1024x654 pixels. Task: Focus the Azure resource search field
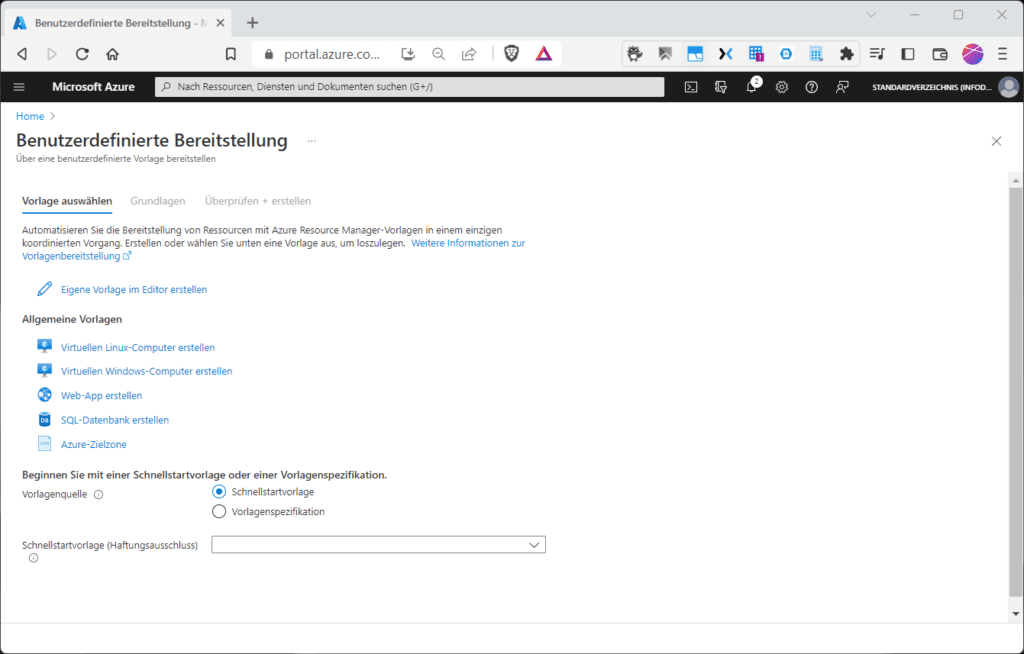click(409, 87)
